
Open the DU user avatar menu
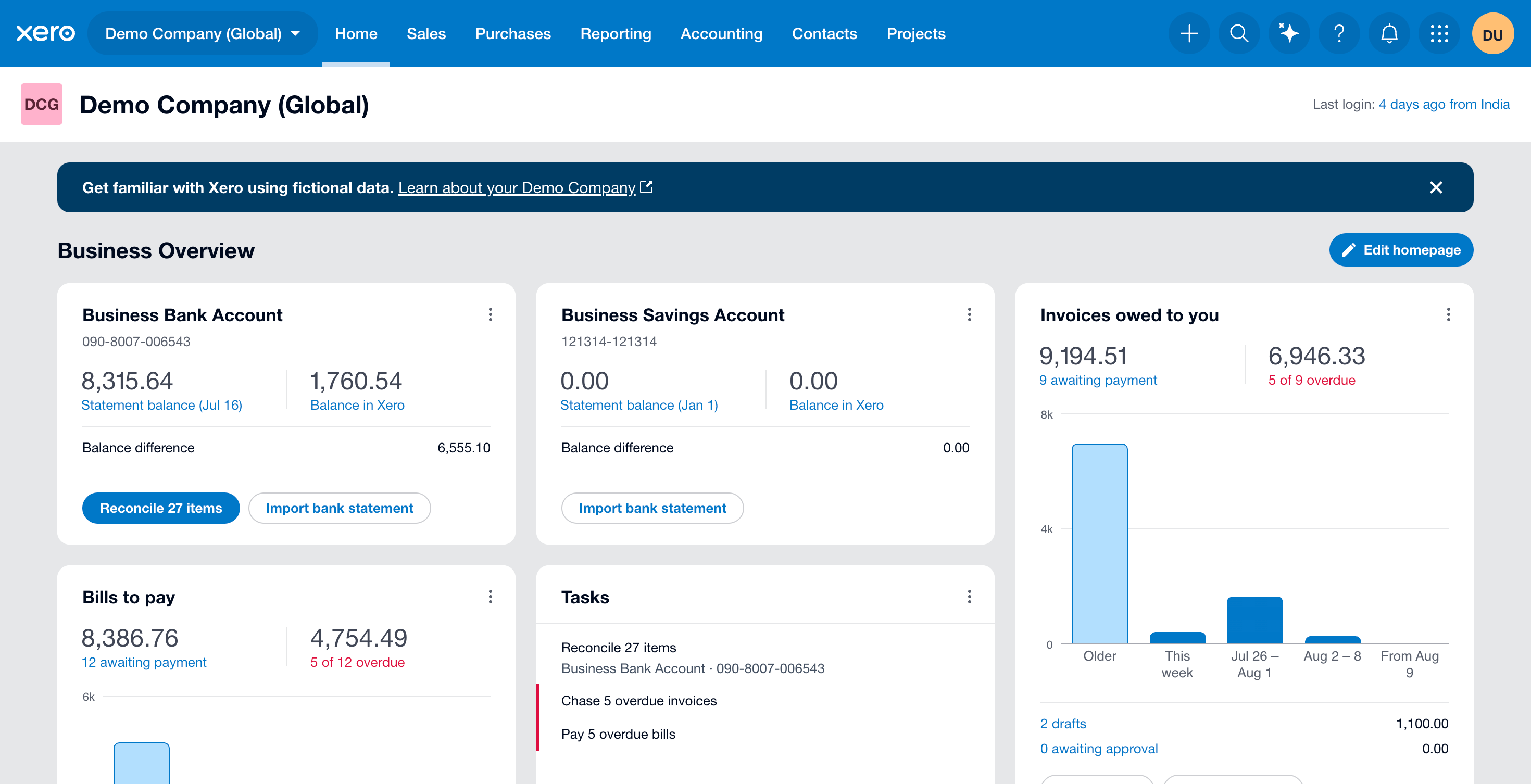[1492, 33]
